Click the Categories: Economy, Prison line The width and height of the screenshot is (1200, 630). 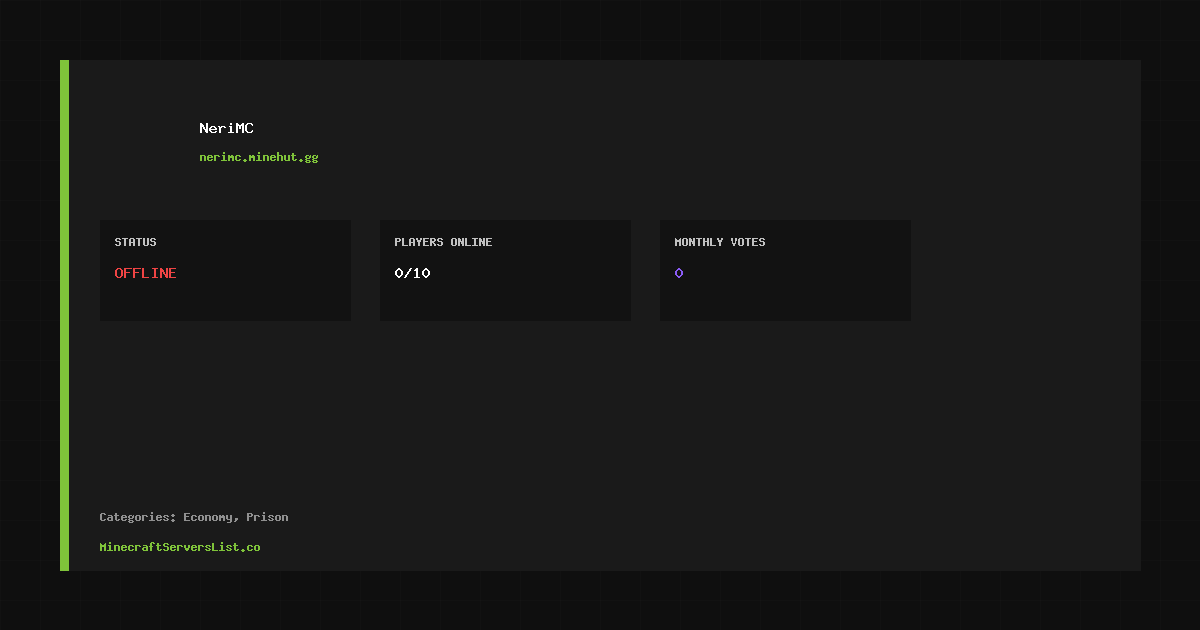(194, 517)
